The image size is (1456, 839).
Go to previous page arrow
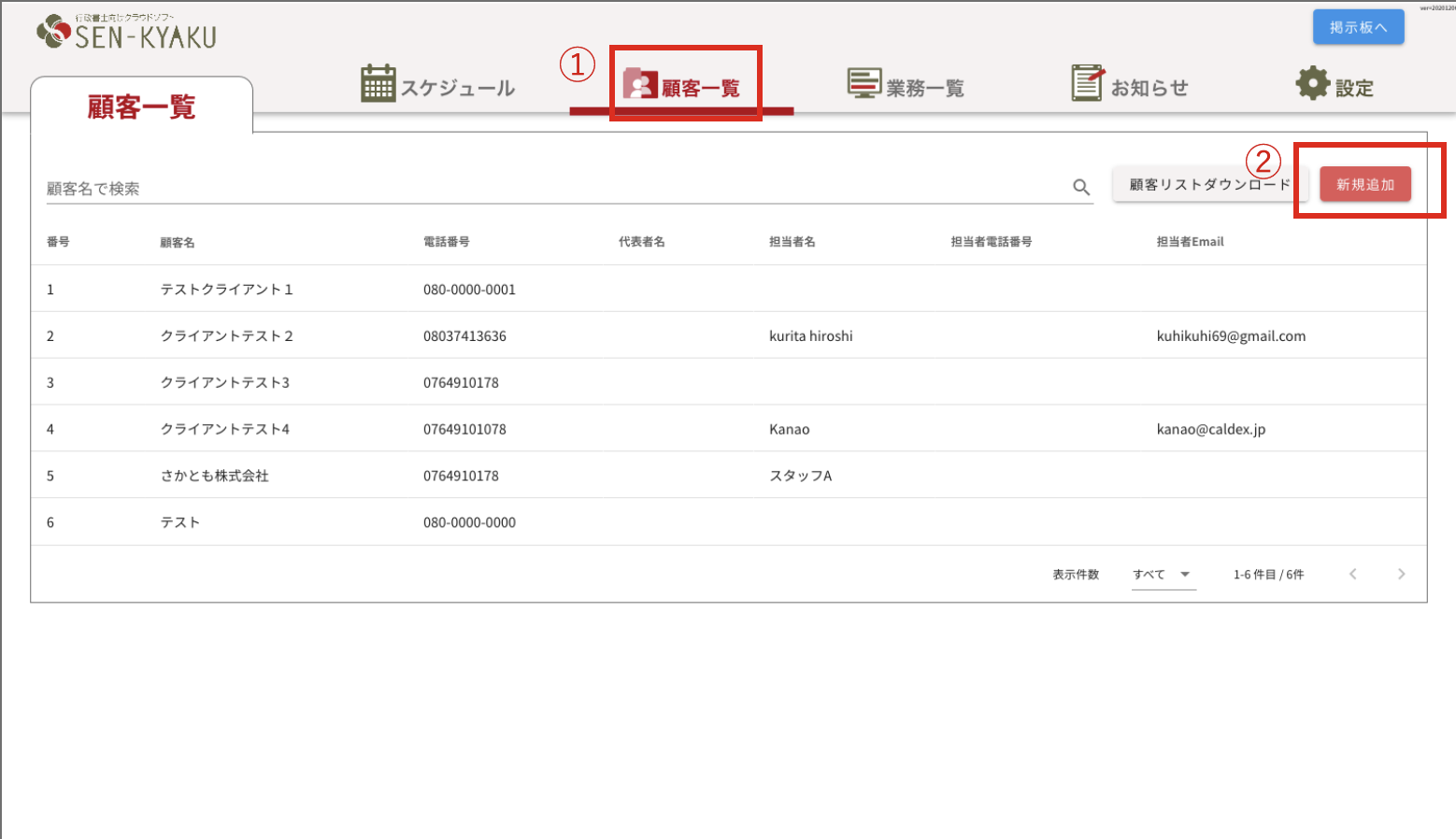1352,574
